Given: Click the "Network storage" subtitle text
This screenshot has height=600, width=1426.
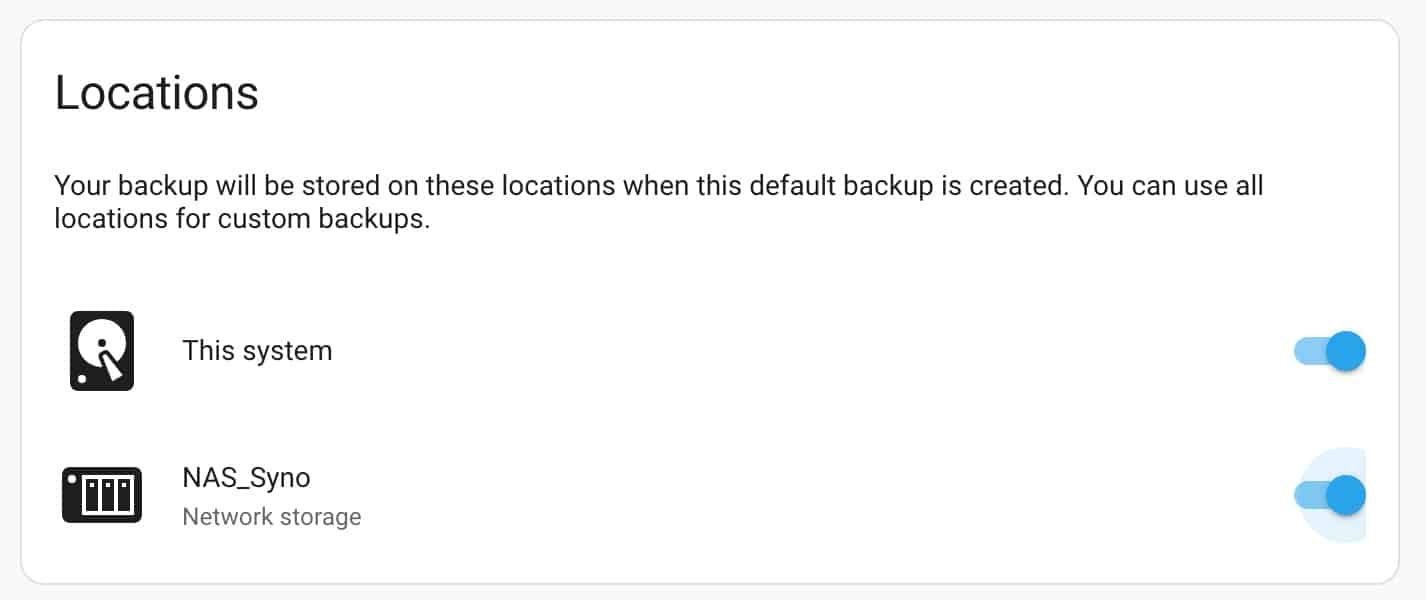Looking at the screenshot, I should [272, 517].
